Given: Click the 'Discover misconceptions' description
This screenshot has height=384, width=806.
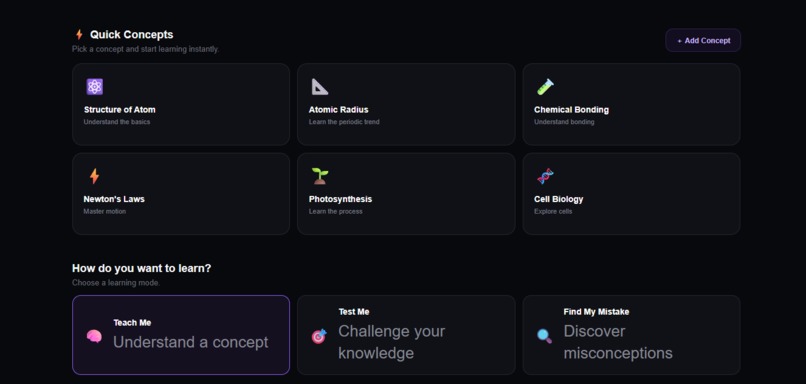Looking at the screenshot, I should pyautogui.click(x=618, y=342).
